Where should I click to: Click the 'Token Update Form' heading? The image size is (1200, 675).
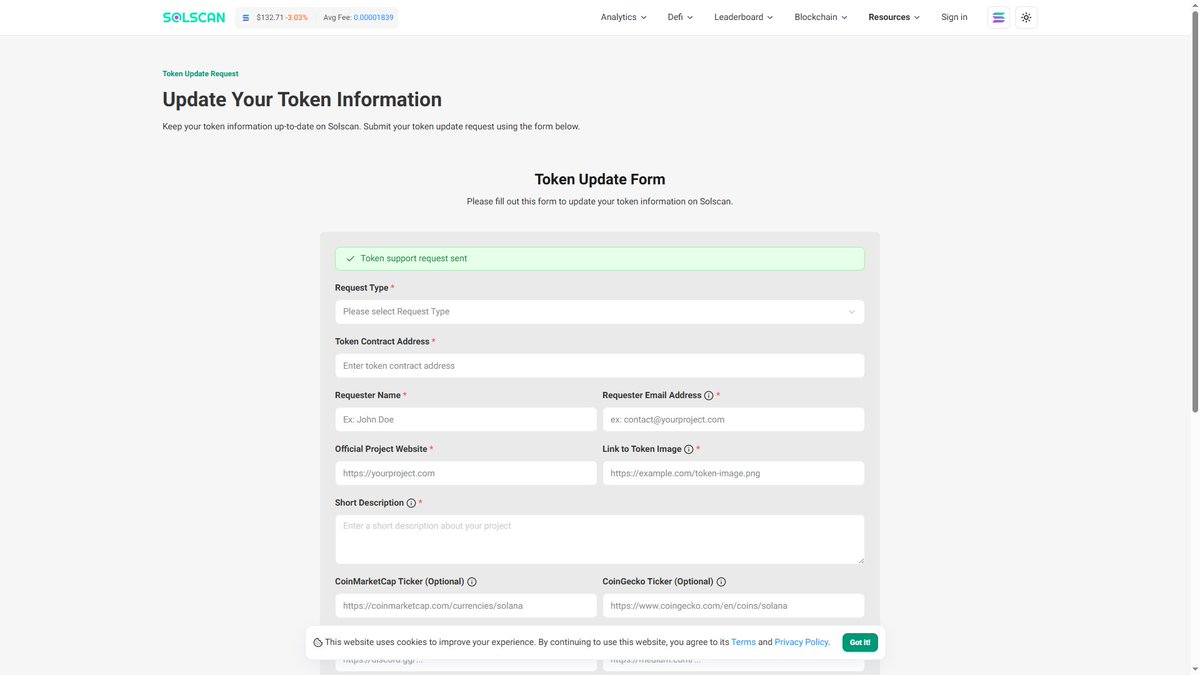600,180
